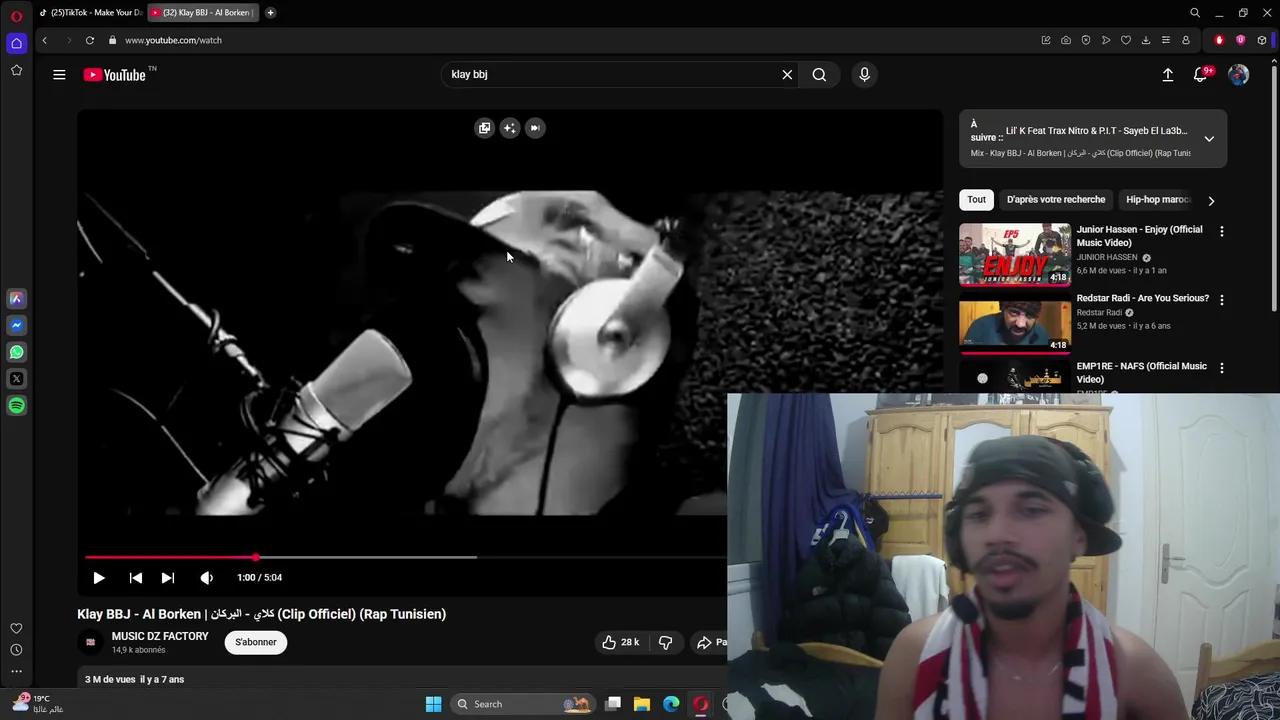This screenshot has width=1280, height=720.
Task: Start voice search with microphone icon
Action: pos(864,74)
